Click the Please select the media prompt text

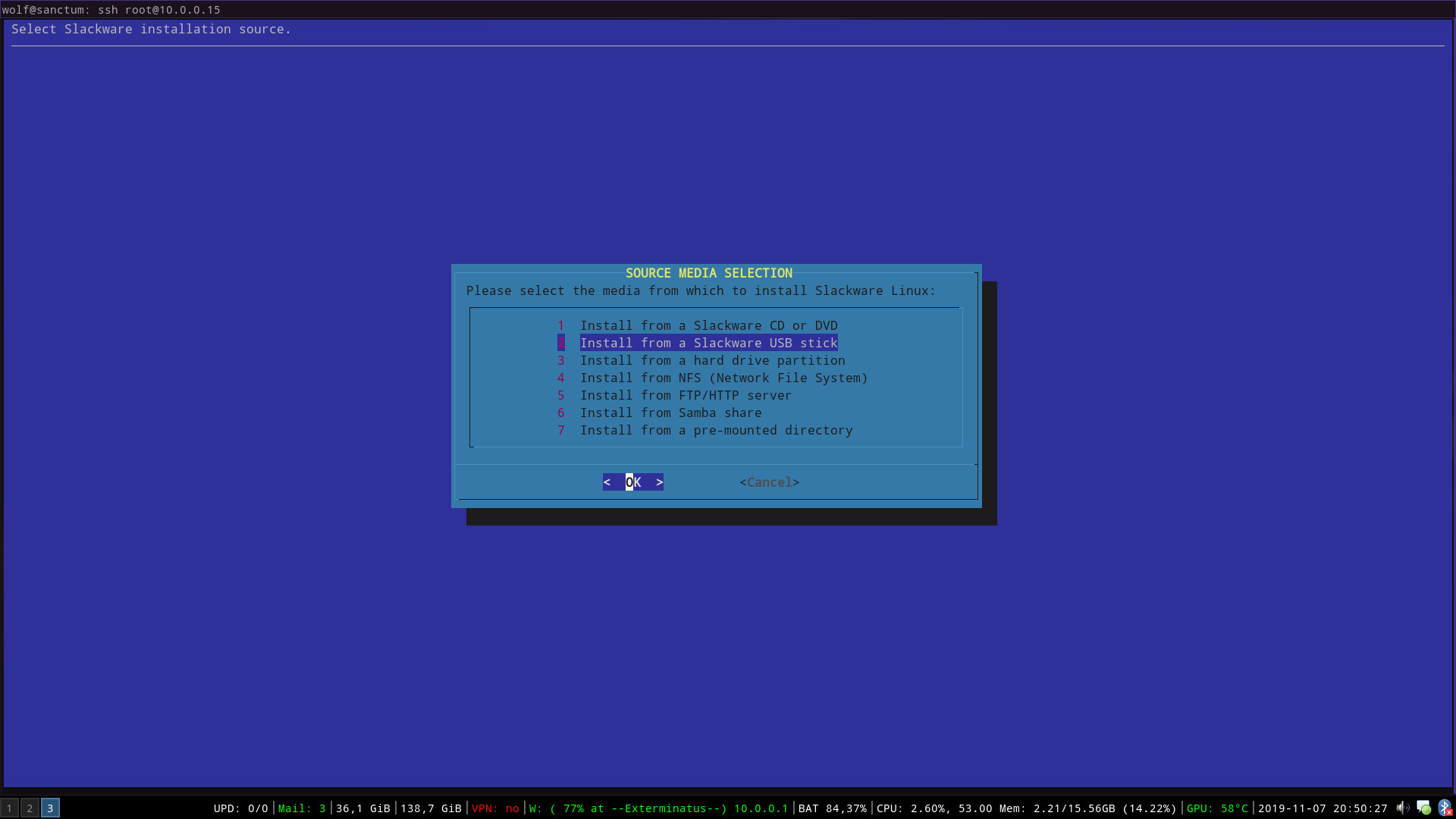coord(701,290)
